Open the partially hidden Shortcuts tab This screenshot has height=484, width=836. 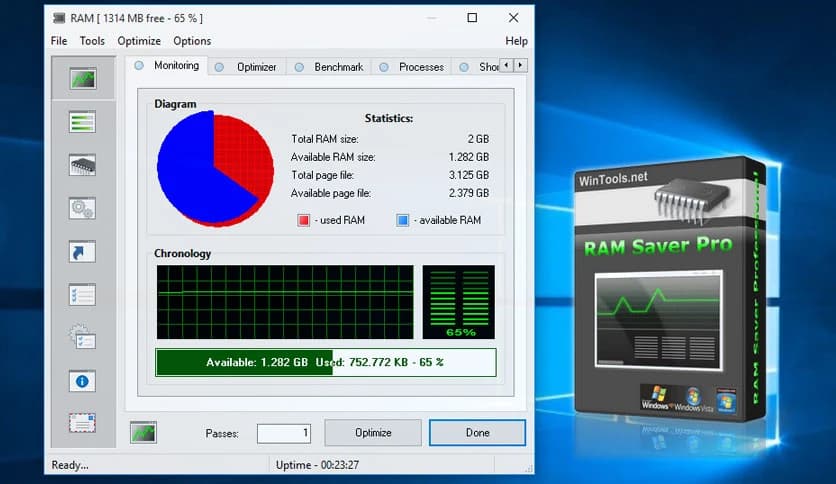(478, 67)
